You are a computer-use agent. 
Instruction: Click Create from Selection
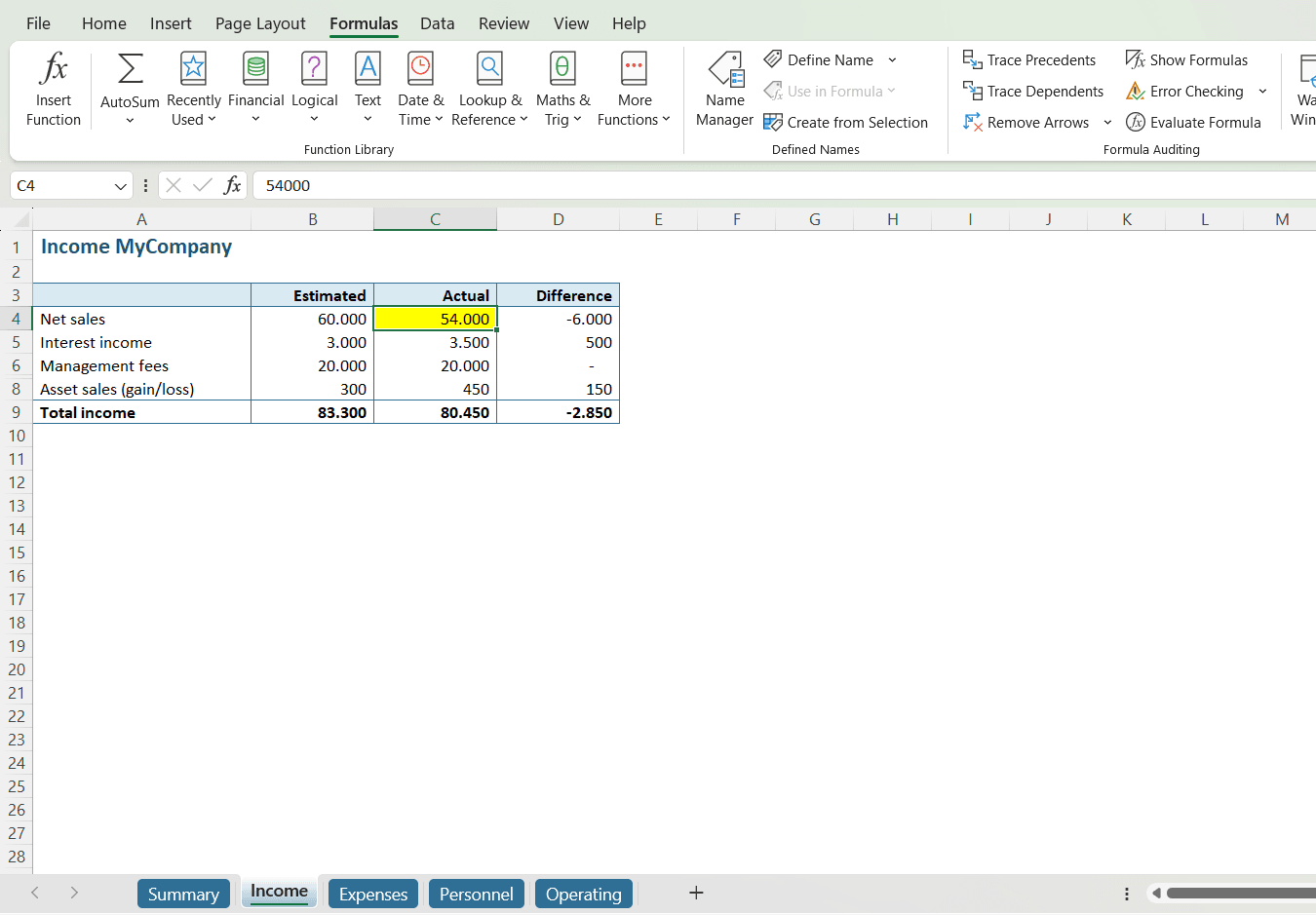(x=846, y=123)
